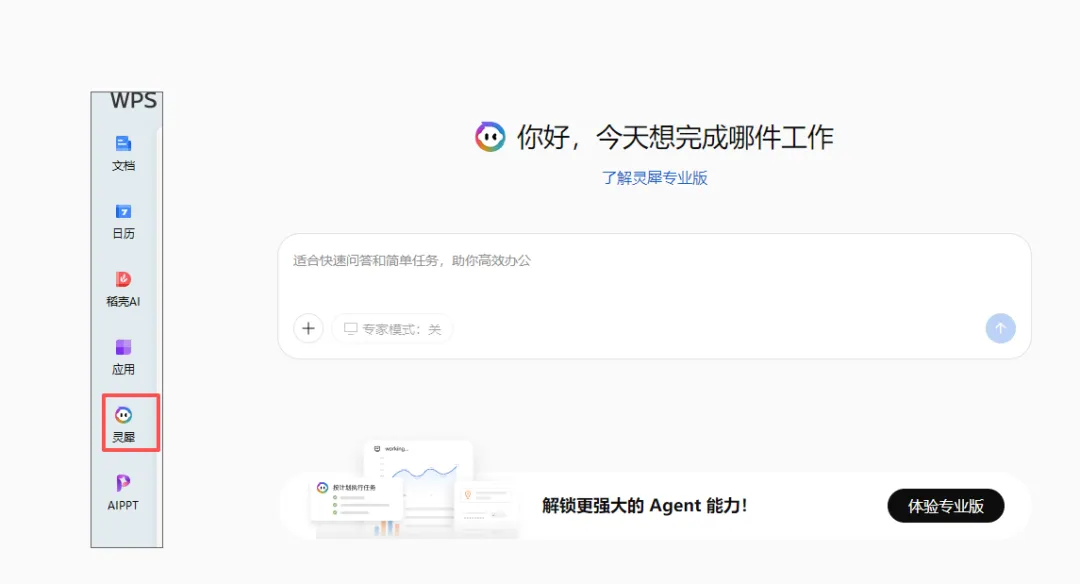Click the 体验专业版 button
Viewport: 1080px width, 584px height.
(946, 506)
